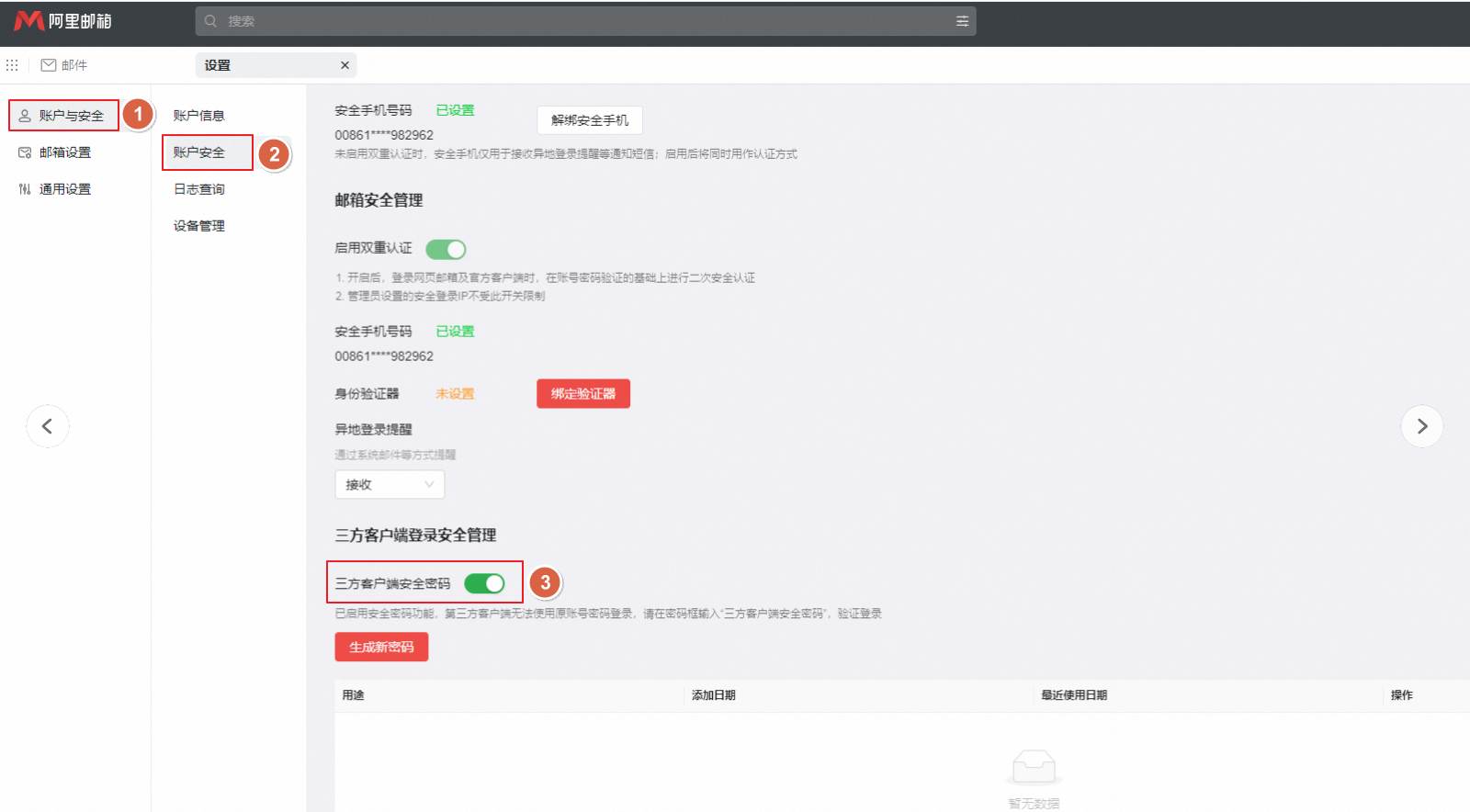Viewport: 1470px width, 812px height.
Task: Open search filter options icon
Action: point(962,21)
